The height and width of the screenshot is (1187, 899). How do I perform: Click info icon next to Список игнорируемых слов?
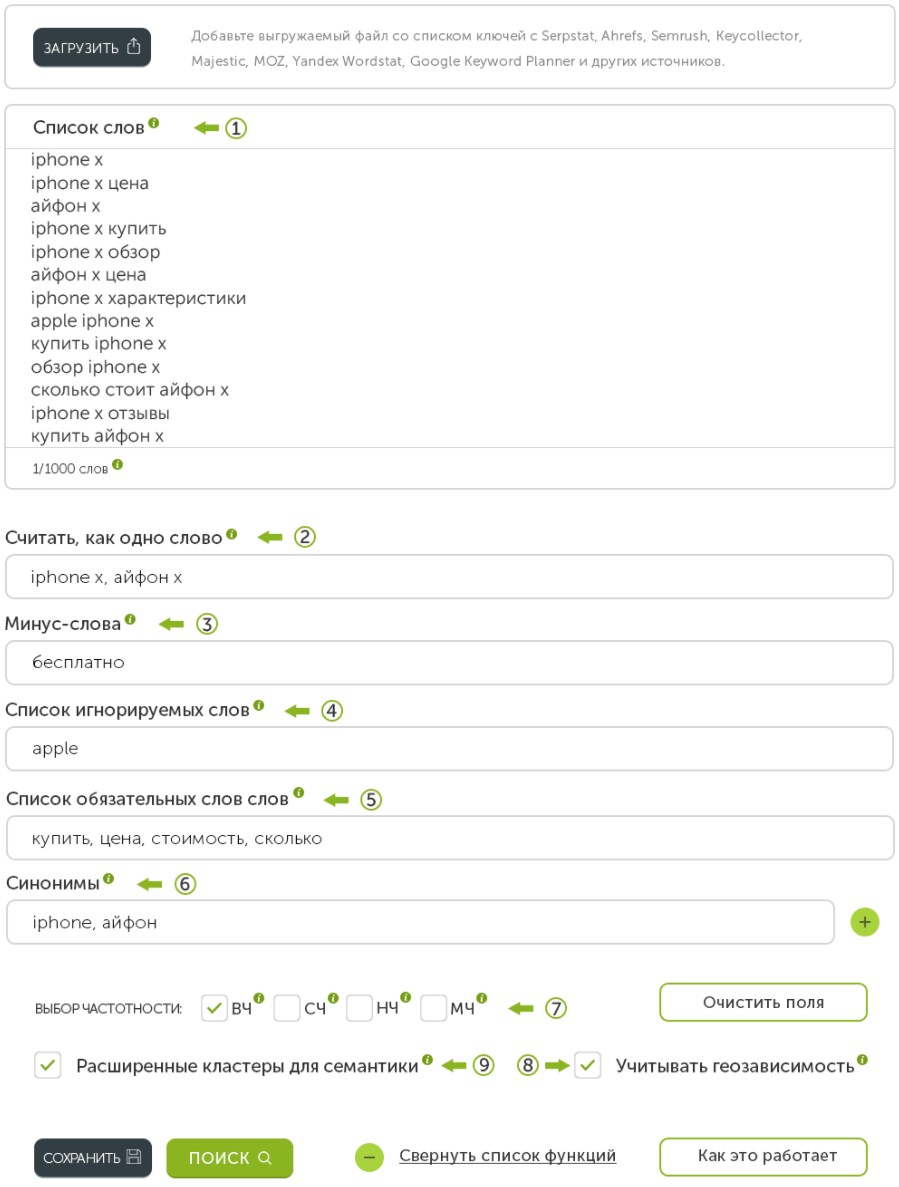[259, 706]
